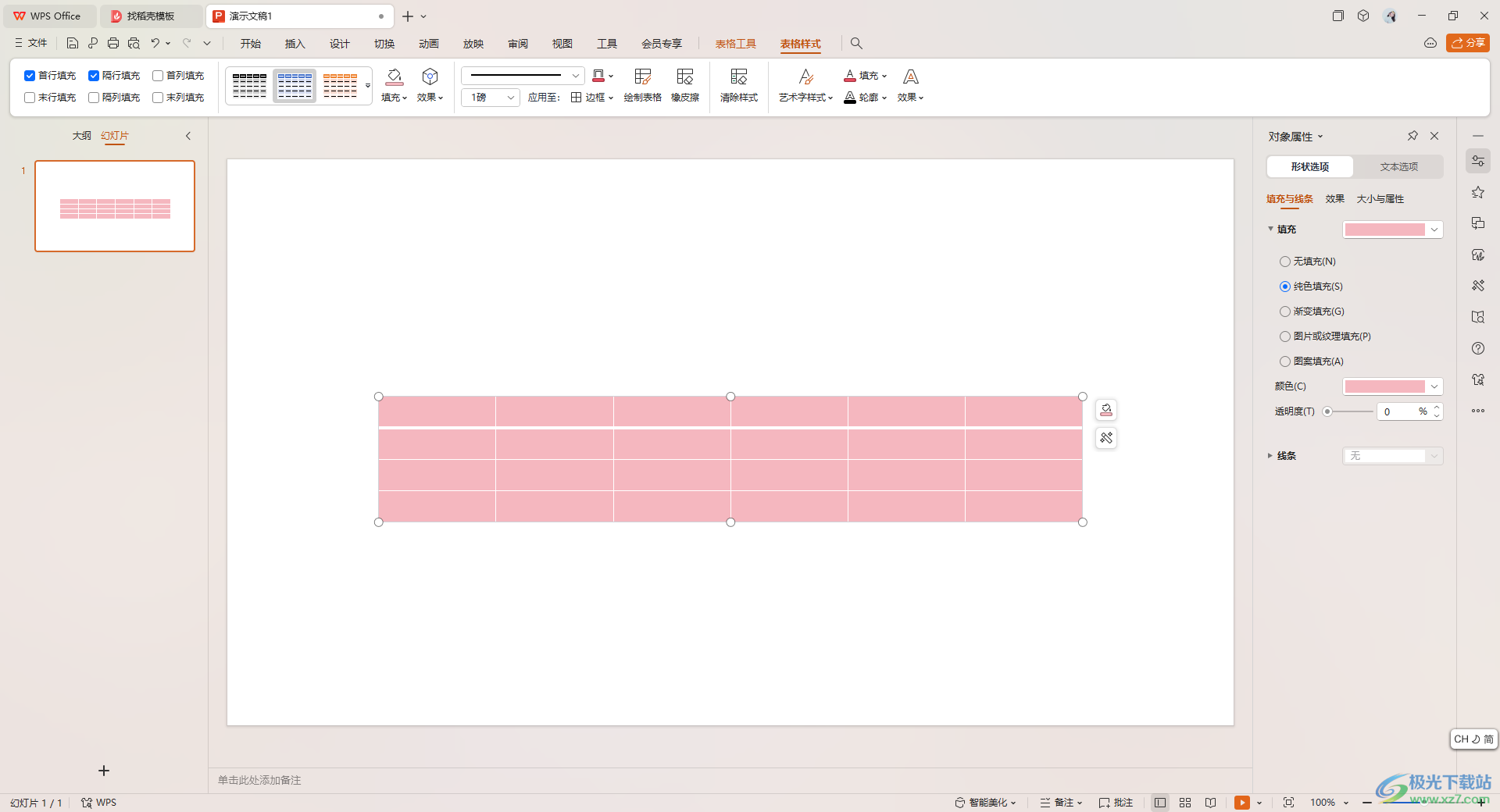Switch to 大纲 outline view
Screen dimensions: 1500x812
[82, 136]
